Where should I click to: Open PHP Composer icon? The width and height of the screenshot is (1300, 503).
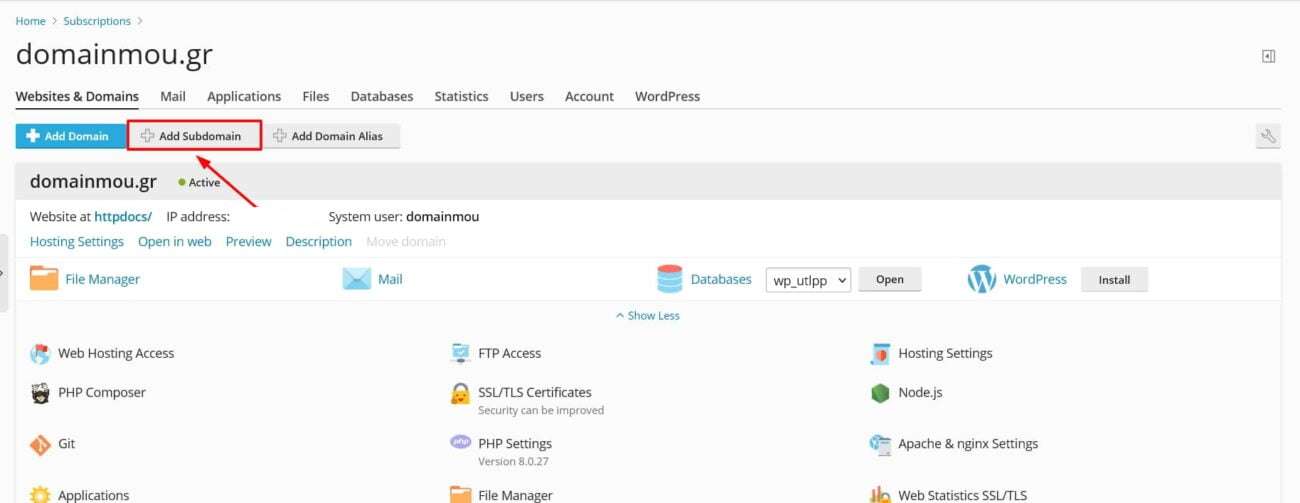coord(40,393)
